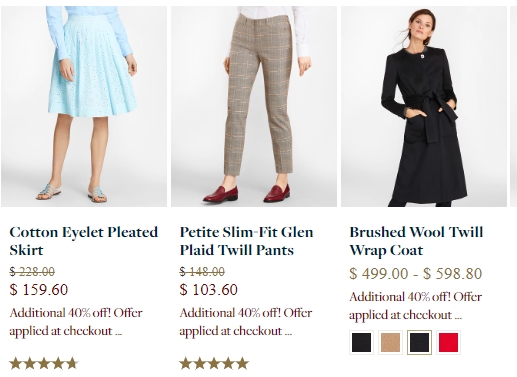This screenshot has height=377, width=517.
Task: Click the pants sale price $103.60
Action: coord(209,289)
